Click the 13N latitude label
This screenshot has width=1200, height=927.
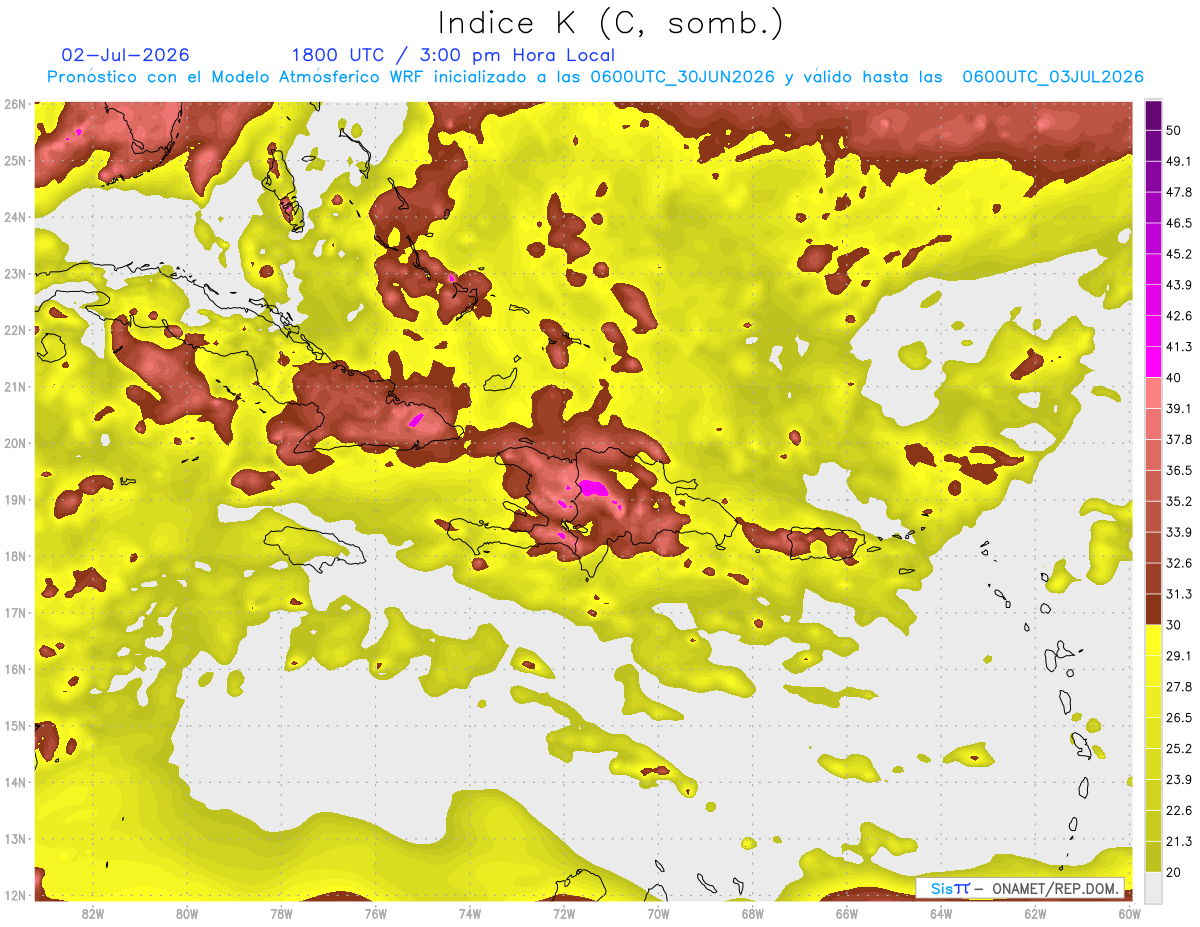click(14, 839)
